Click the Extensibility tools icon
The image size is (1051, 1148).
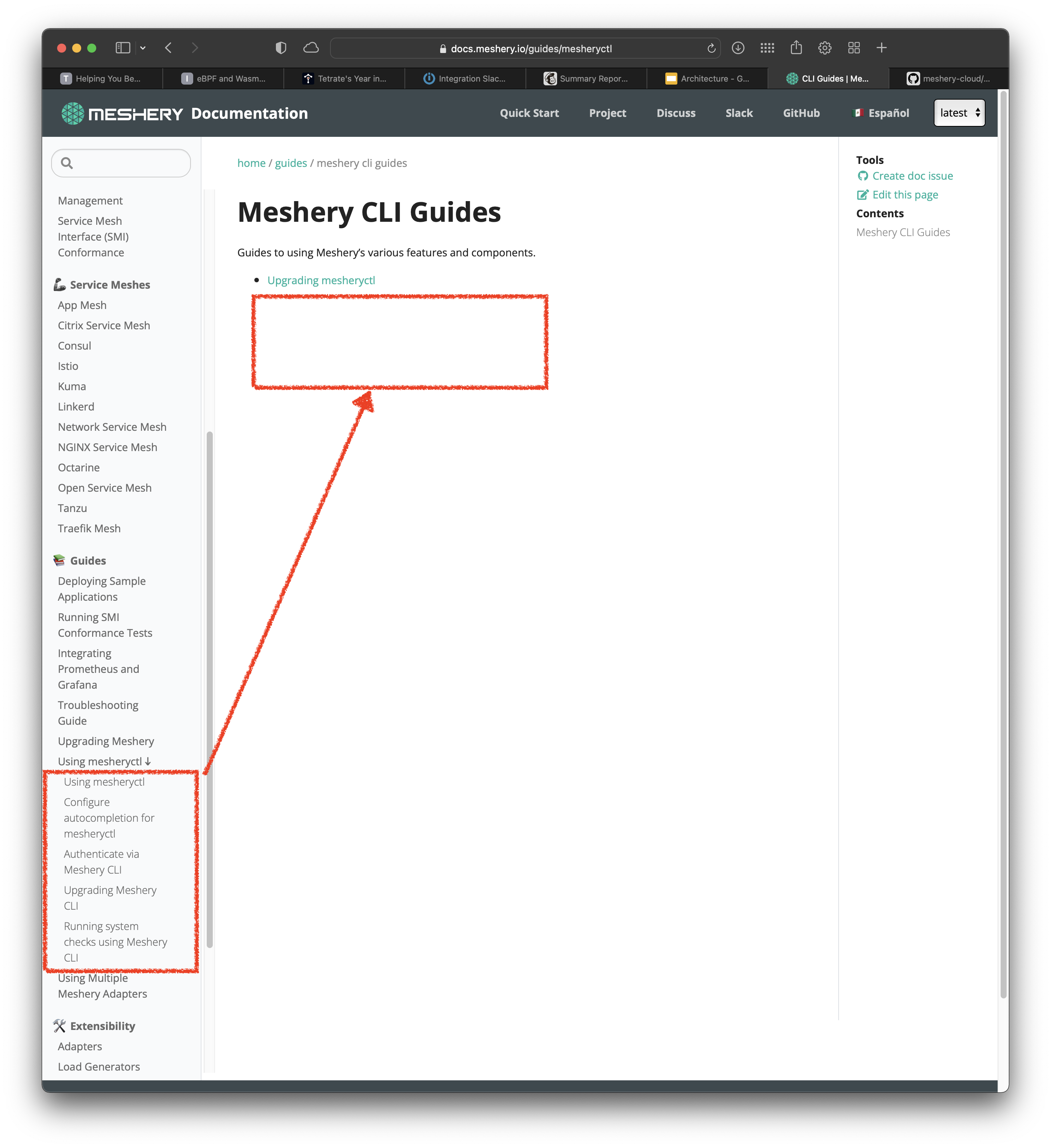[x=59, y=1025]
